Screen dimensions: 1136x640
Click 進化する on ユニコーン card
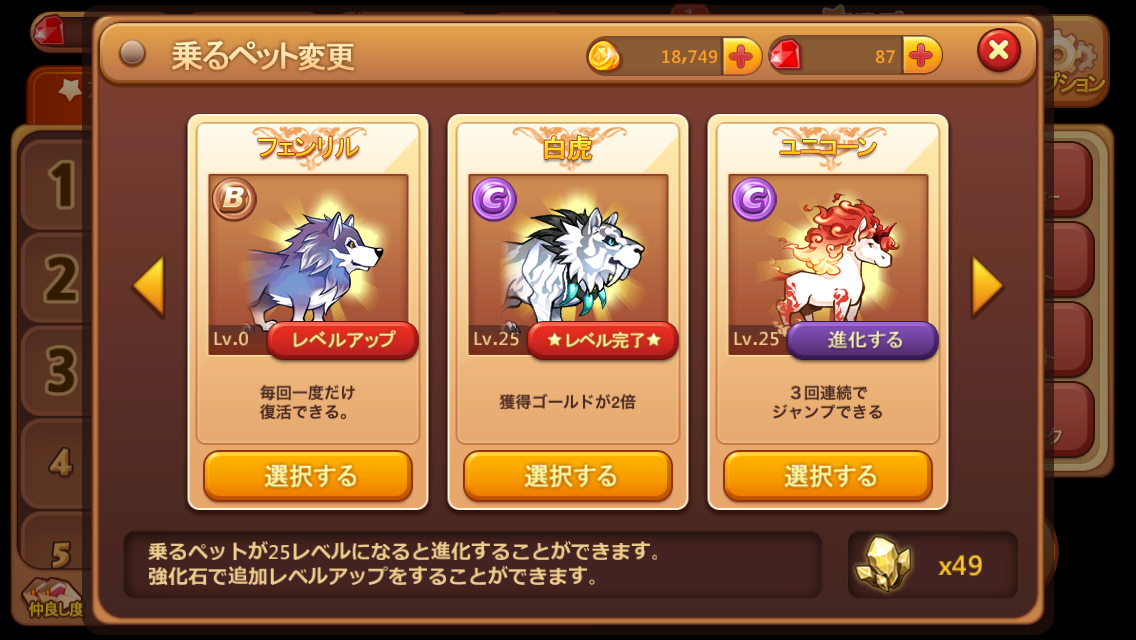(863, 341)
